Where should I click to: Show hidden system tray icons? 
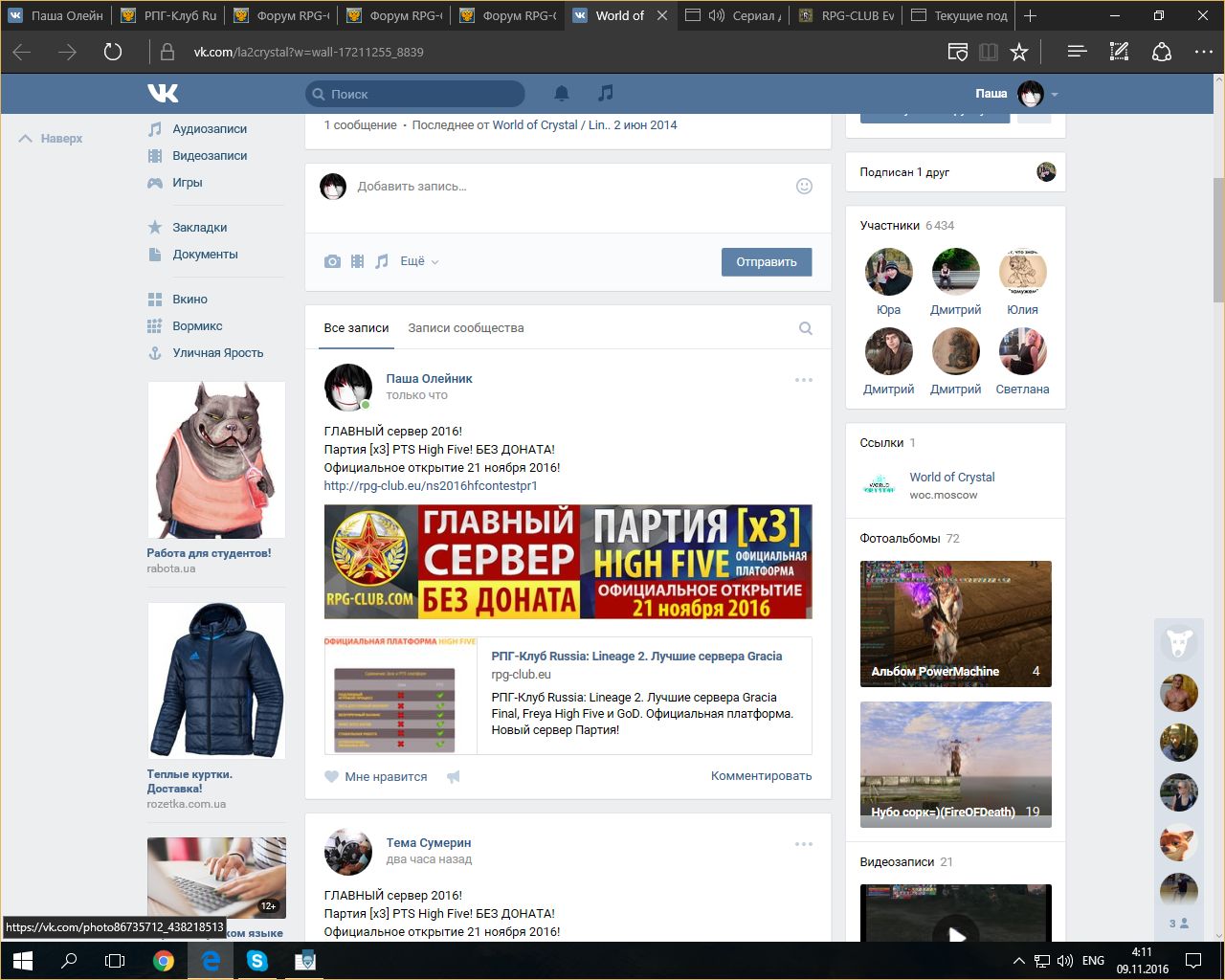pyautogui.click(x=1019, y=961)
